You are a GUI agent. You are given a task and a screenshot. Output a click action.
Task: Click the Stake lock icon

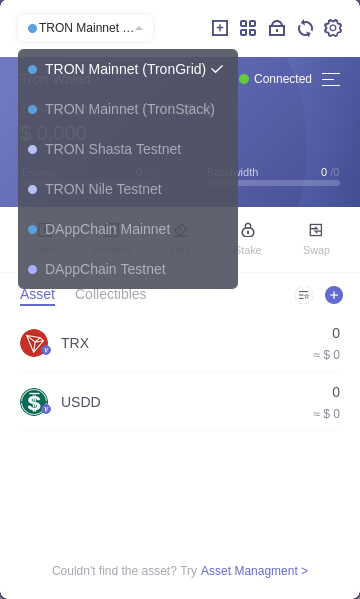[248, 230]
